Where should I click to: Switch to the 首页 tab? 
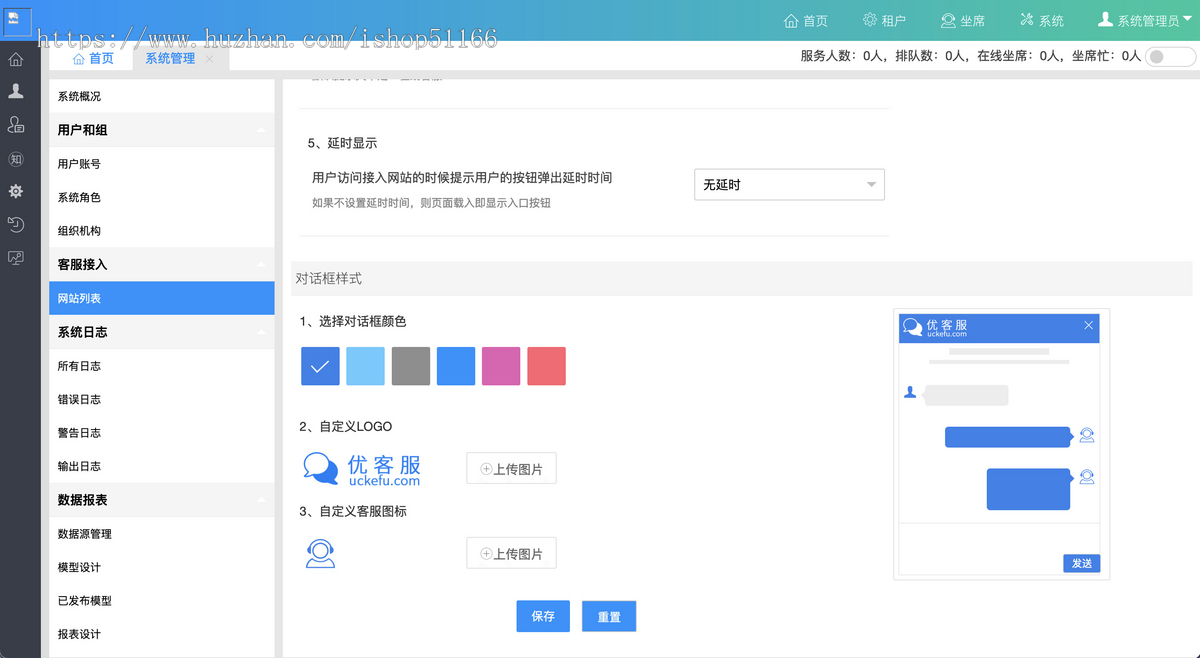[x=93, y=58]
